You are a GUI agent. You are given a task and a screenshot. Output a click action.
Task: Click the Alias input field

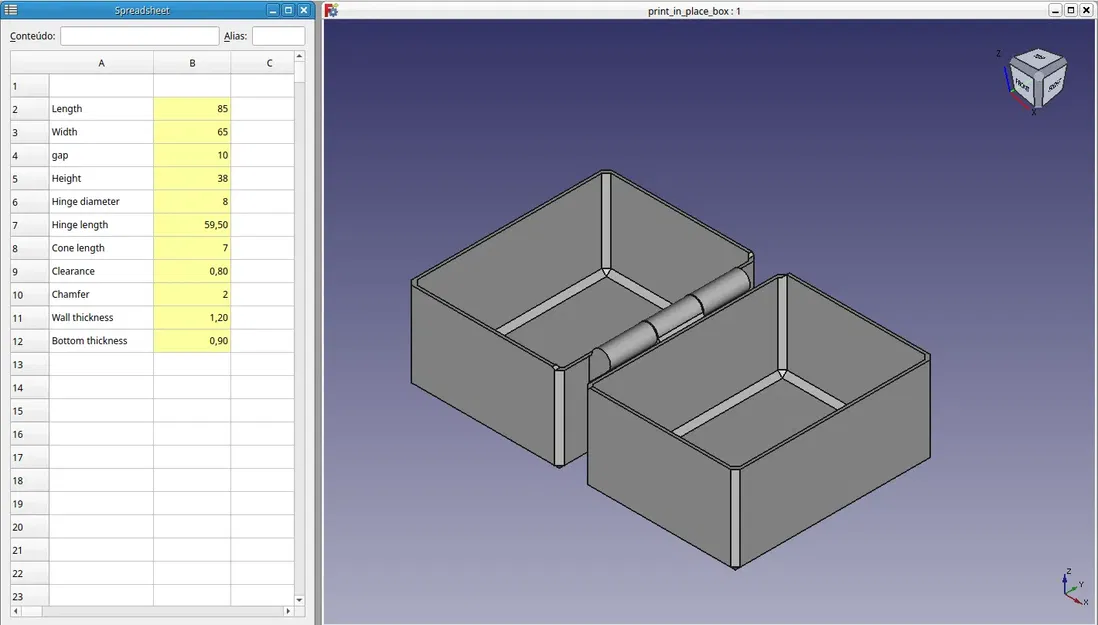[x=278, y=36]
